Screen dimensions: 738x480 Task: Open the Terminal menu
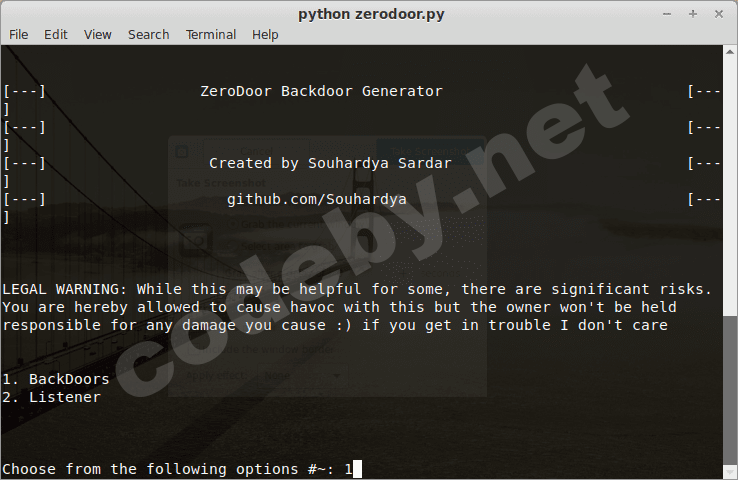tap(210, 35)
